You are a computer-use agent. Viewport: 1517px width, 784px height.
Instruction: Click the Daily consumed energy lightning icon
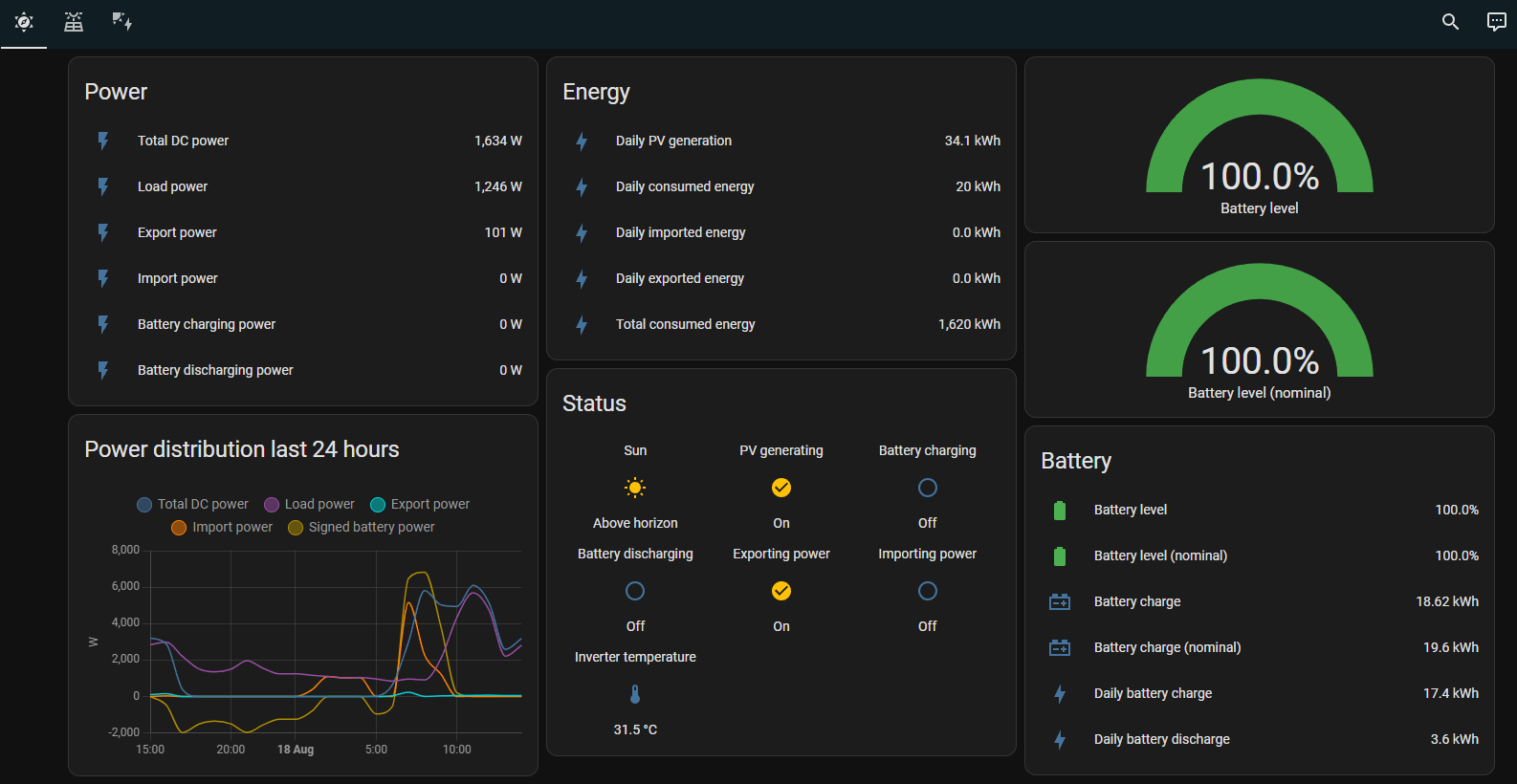point(582,187)
